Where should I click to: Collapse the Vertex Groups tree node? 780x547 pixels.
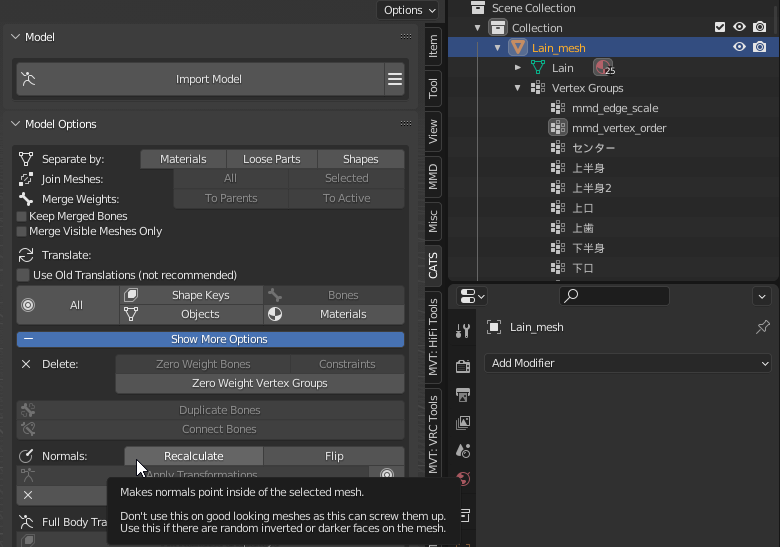(518, 88)
